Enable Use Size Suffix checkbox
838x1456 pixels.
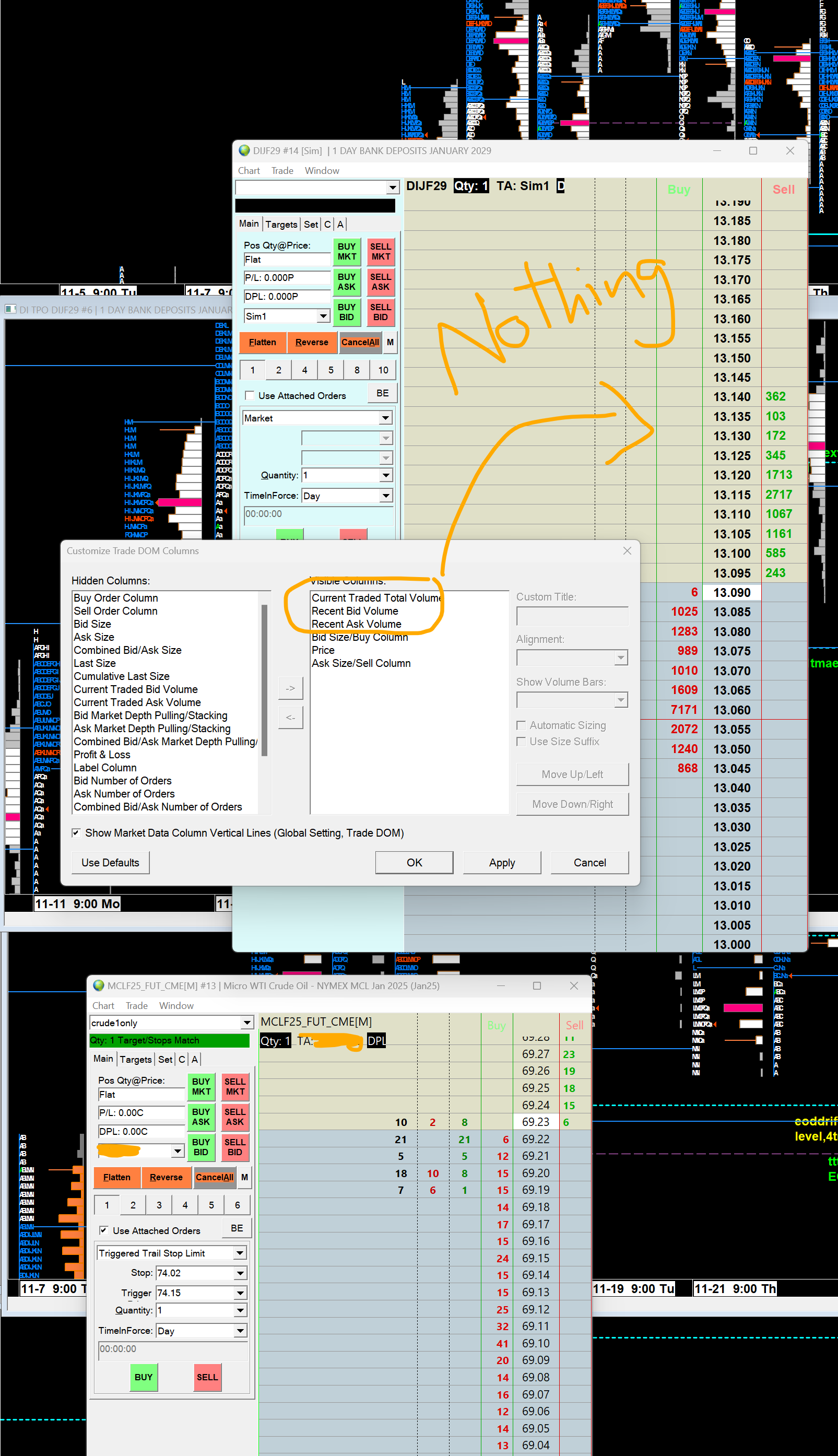pos(521,741)
